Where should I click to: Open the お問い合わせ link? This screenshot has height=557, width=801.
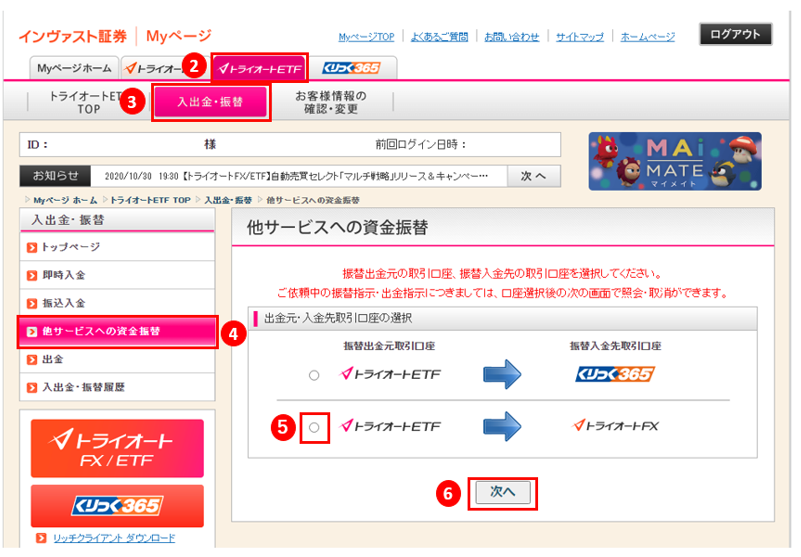[511, 37]
